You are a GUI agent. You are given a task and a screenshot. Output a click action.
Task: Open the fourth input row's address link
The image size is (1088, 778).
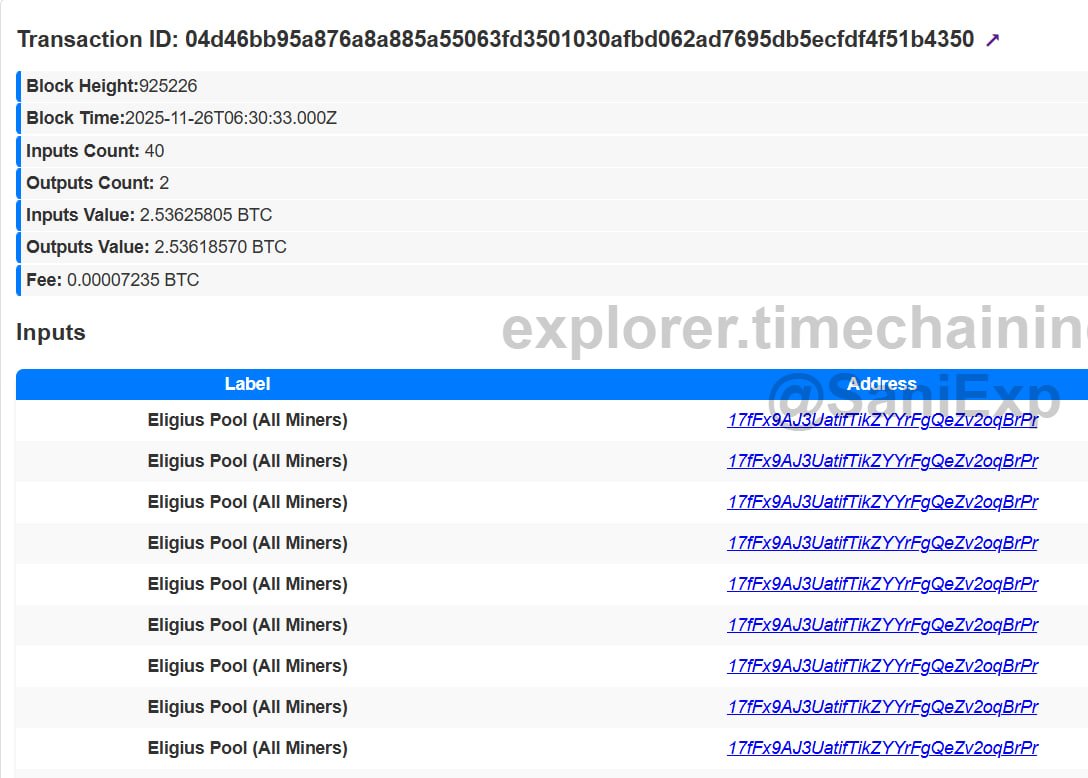[x=883, y=543]
